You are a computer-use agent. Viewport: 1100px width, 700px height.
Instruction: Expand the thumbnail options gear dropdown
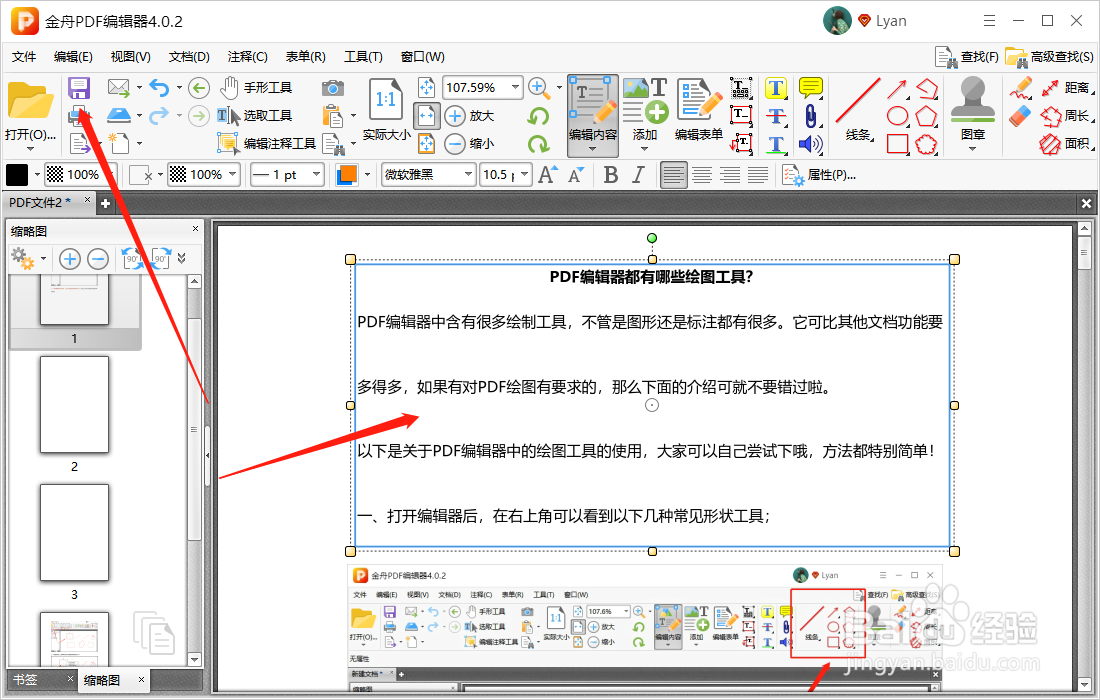click(43, 259)
